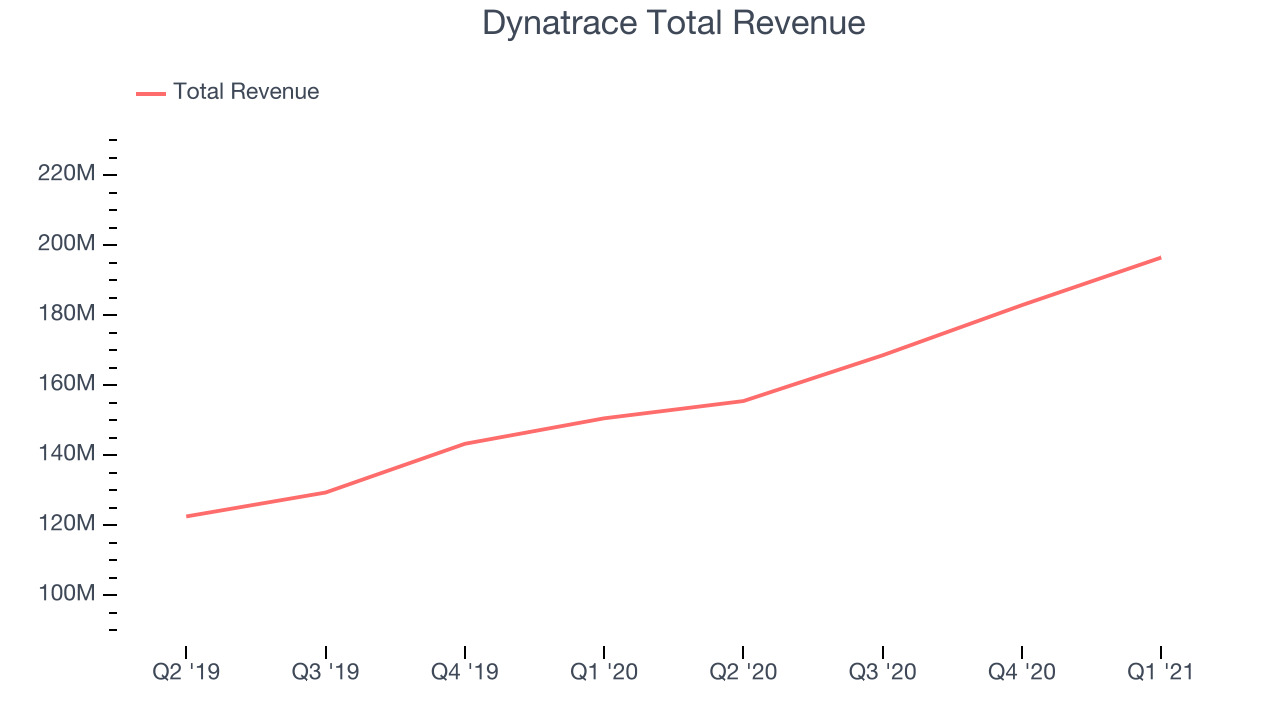Click the revenue line point at Q2 '20
This screenshot has width=1280, height=720.
tap(743, 401)
